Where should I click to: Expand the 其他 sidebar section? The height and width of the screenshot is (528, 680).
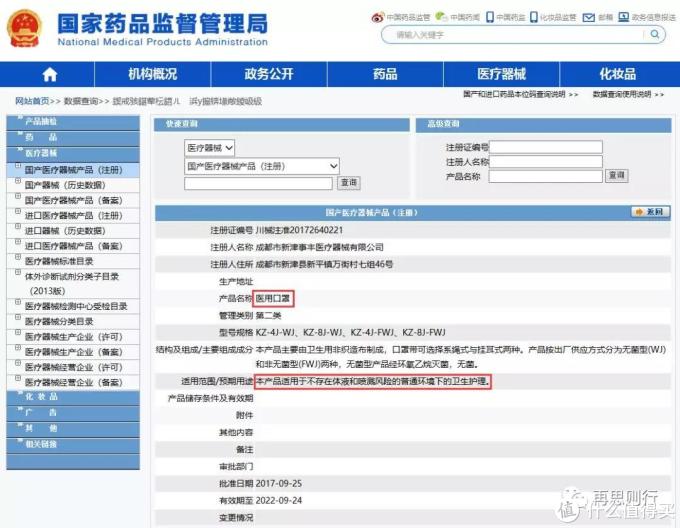coord(73,428)
